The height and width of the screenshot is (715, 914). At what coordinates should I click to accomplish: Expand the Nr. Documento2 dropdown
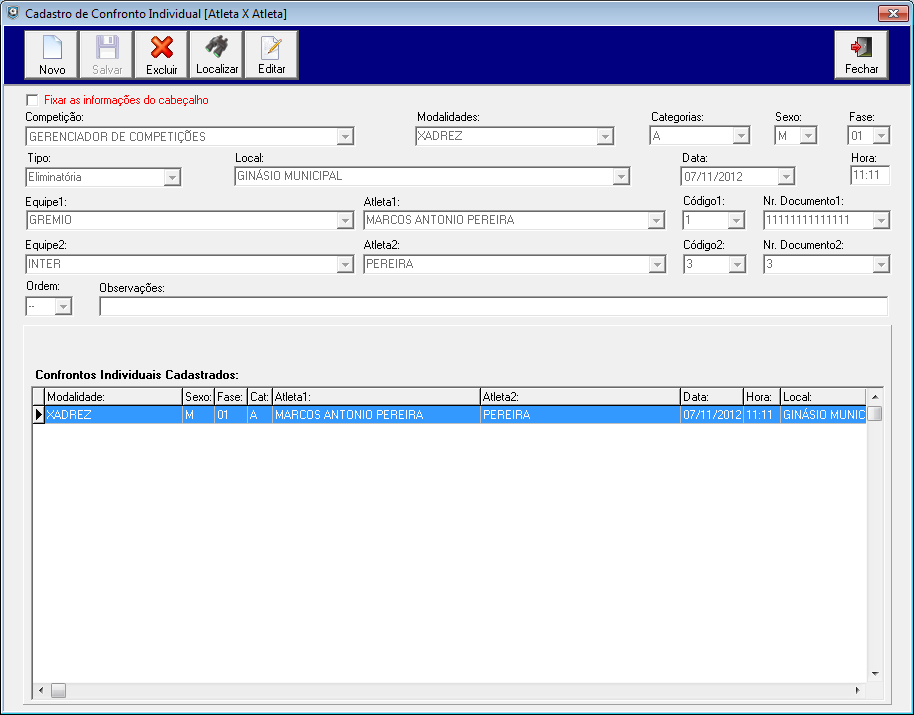point(881,265)
